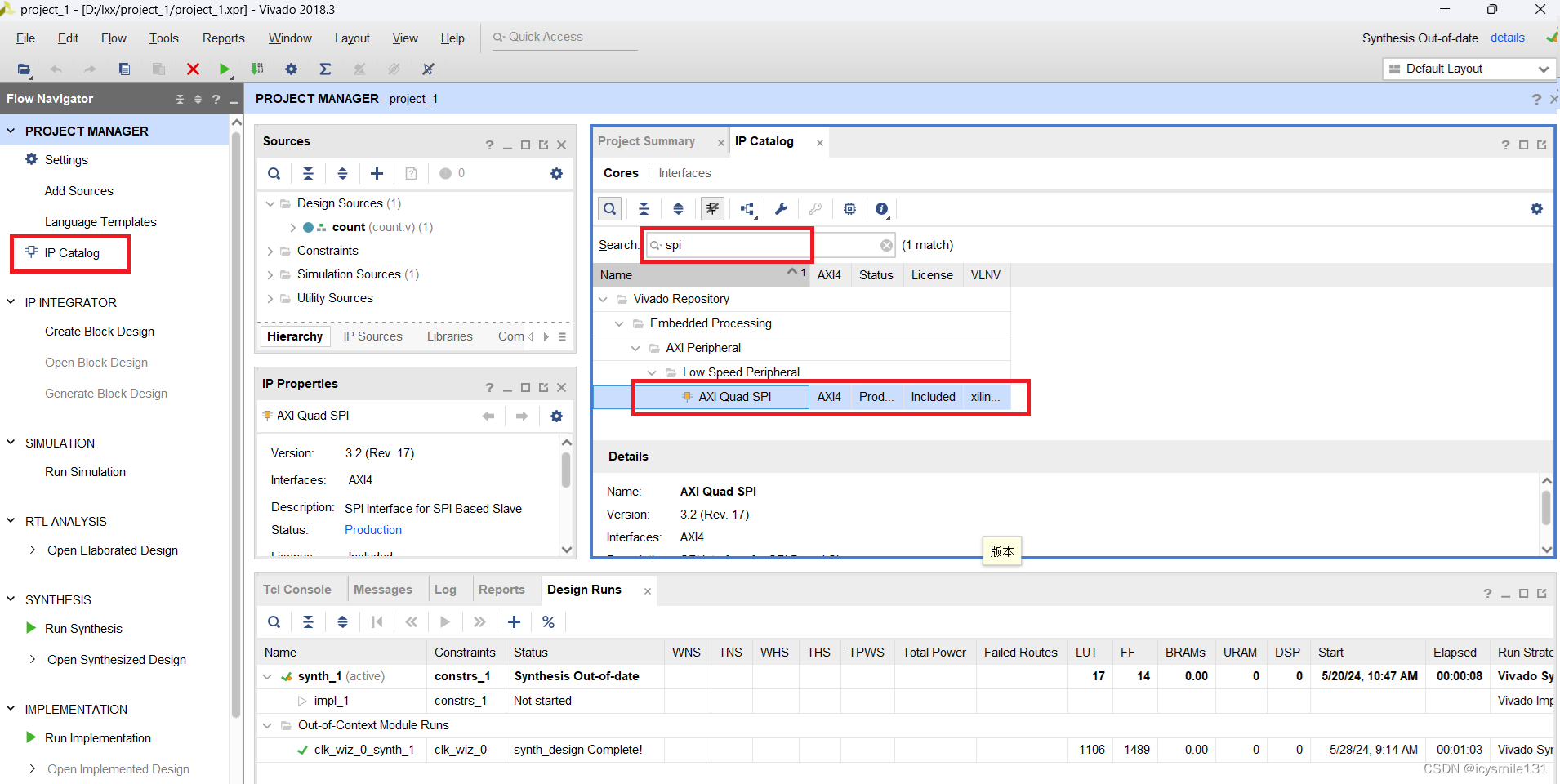Screen dimensions: 1560x784
Task: Collapse the SIMULATION section in Flow Navigator
Action: [11, 443]
